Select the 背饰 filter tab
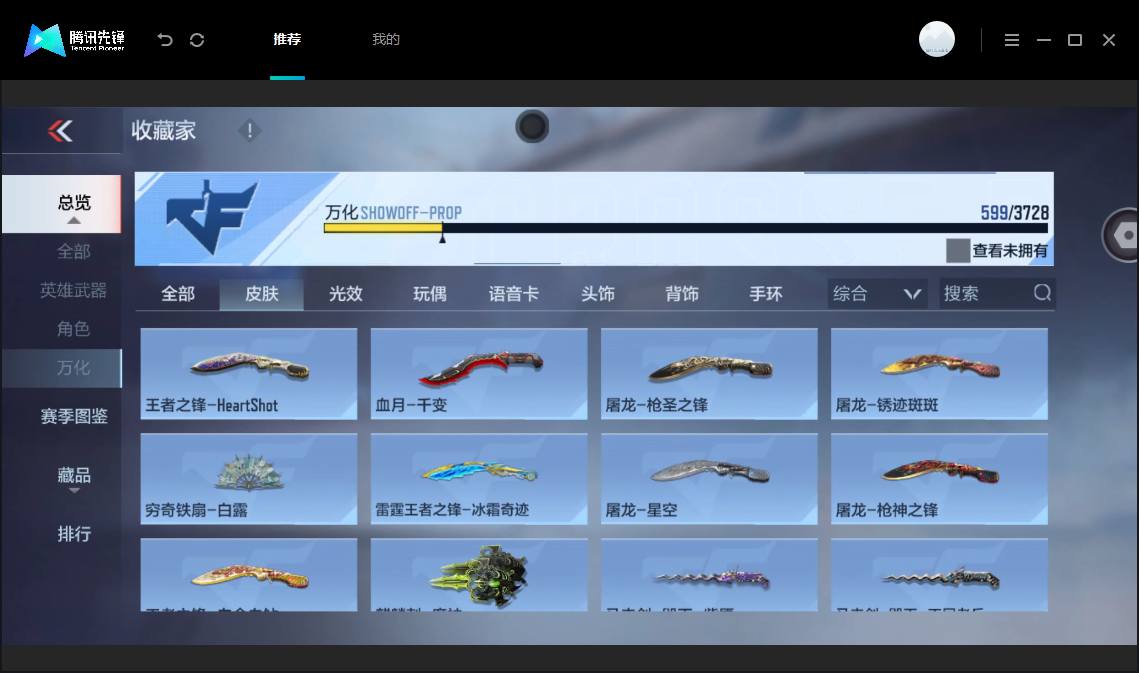 [x=682, y=294]
